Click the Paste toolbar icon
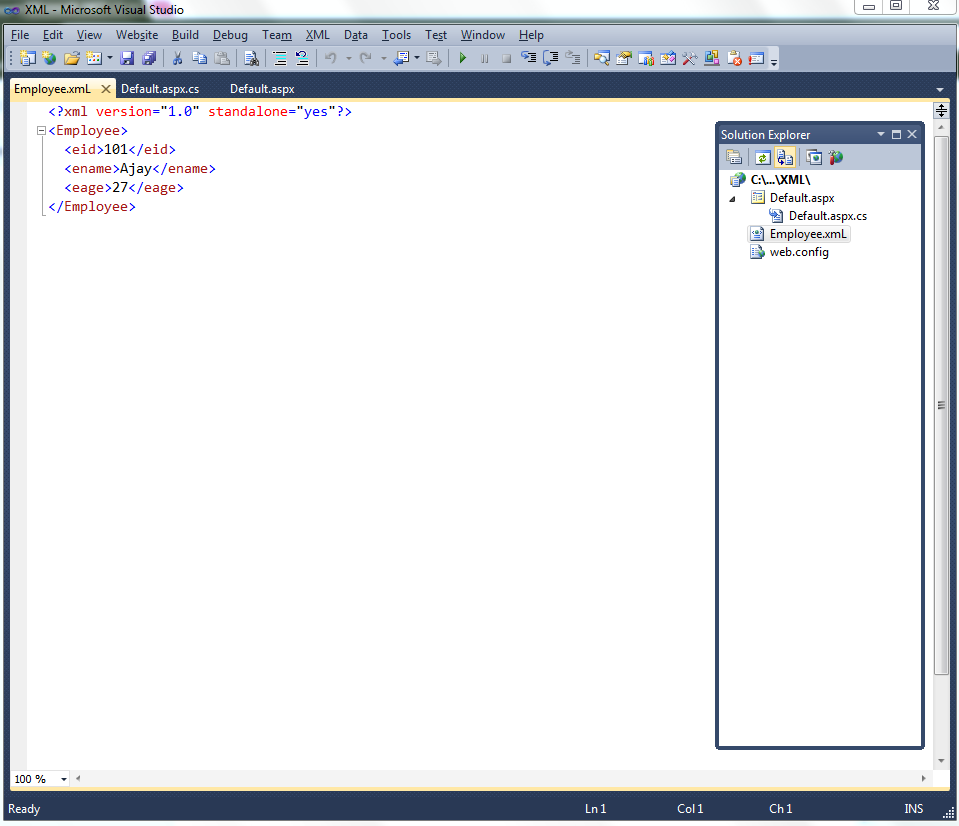 tap(223, 57)
